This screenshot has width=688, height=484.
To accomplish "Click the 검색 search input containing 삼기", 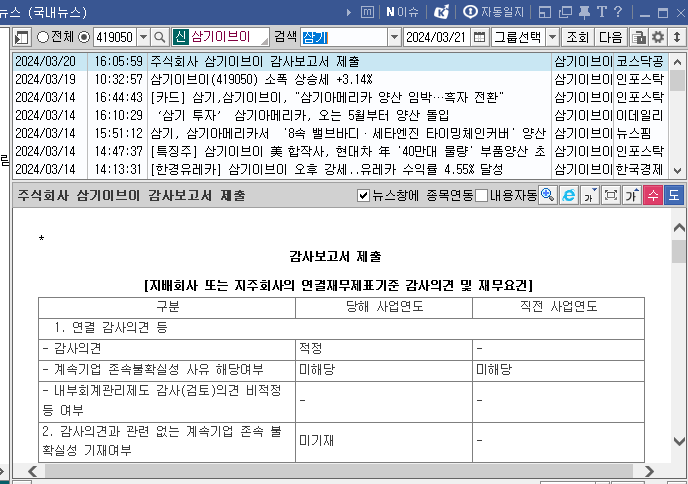I will [x=344, y=38].
